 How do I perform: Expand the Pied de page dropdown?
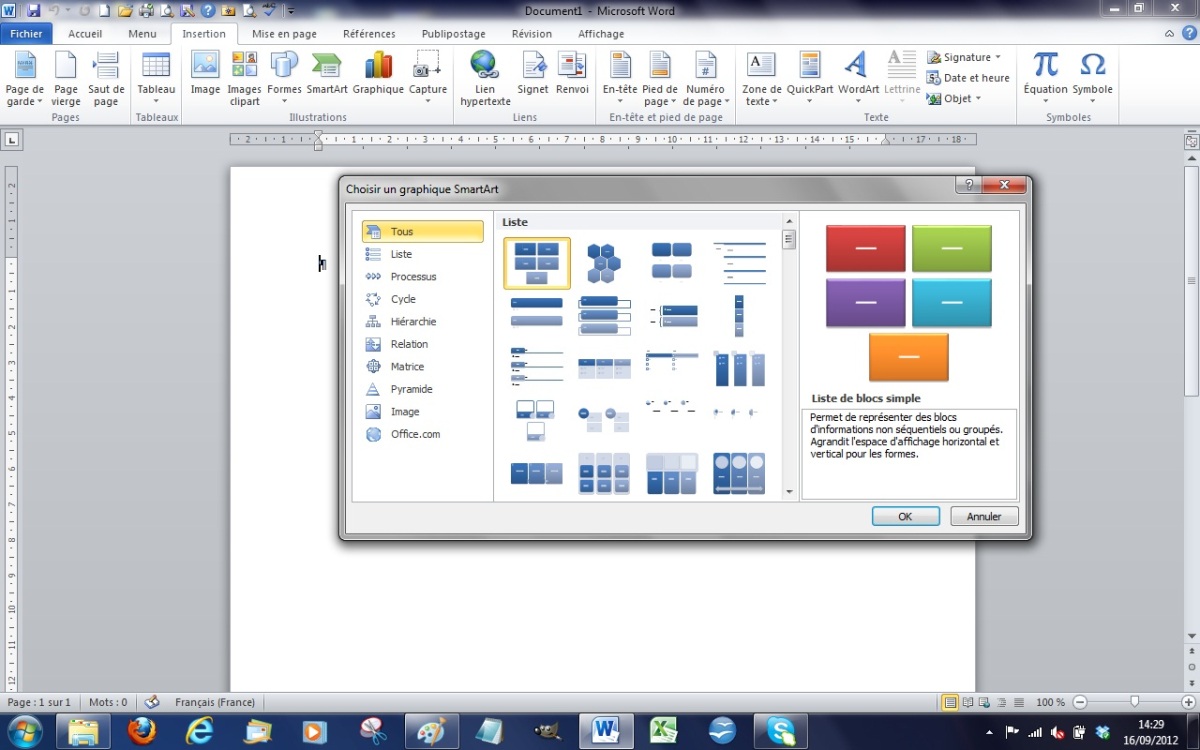[x=660, y=79]
